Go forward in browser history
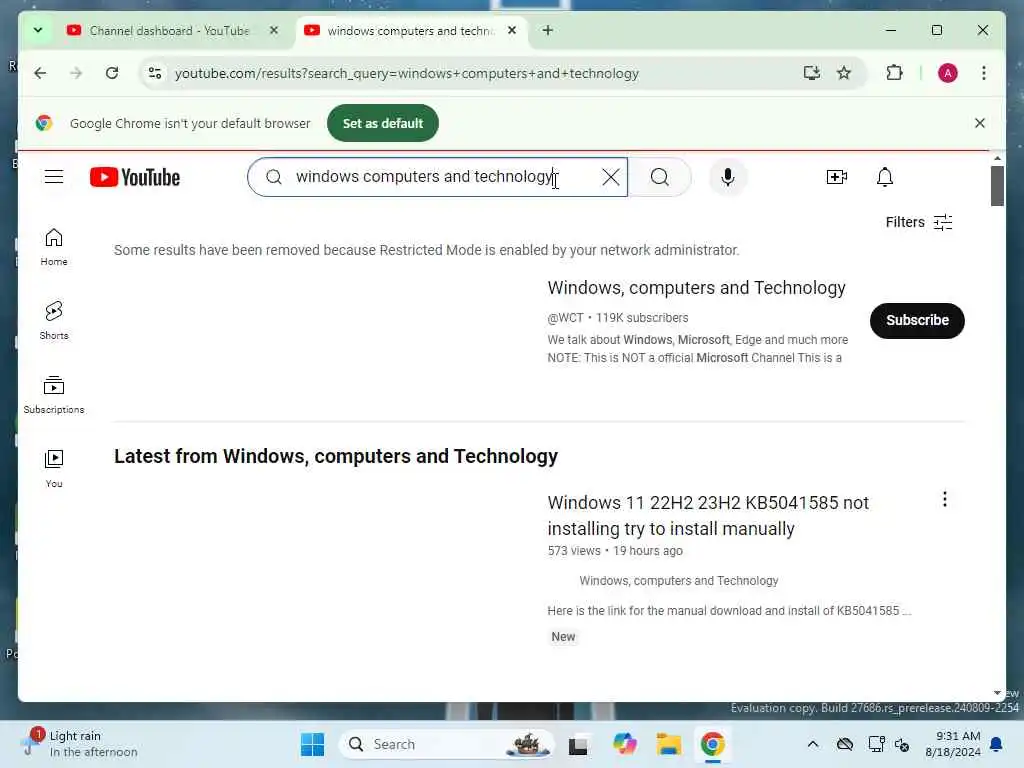1024x768 pixels. click(76, 73)
